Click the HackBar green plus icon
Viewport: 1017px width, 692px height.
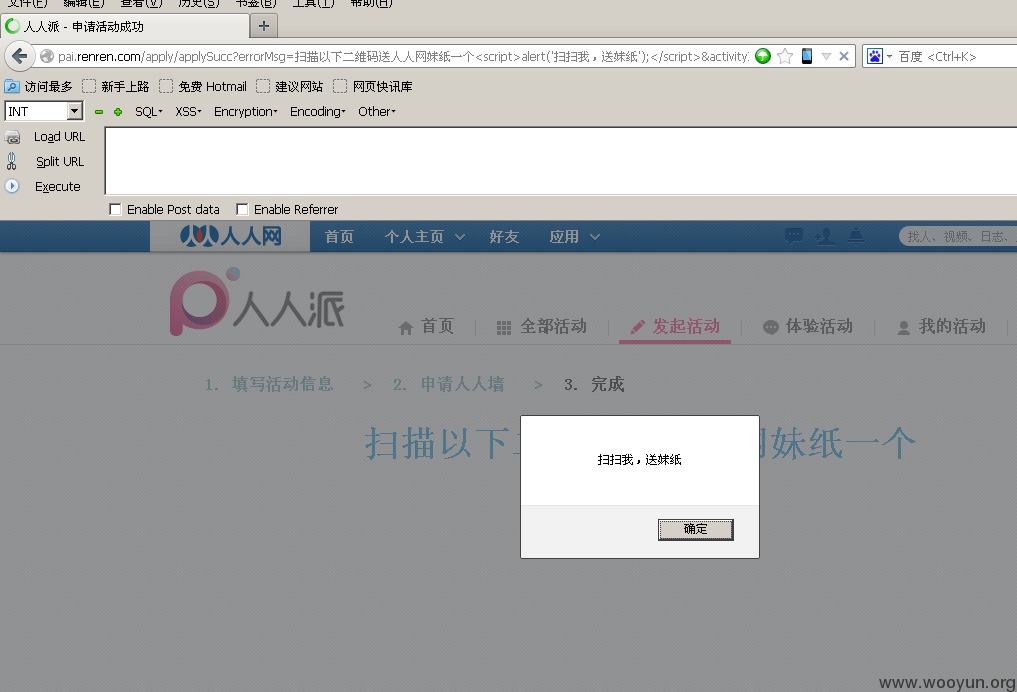coord(118,112)
